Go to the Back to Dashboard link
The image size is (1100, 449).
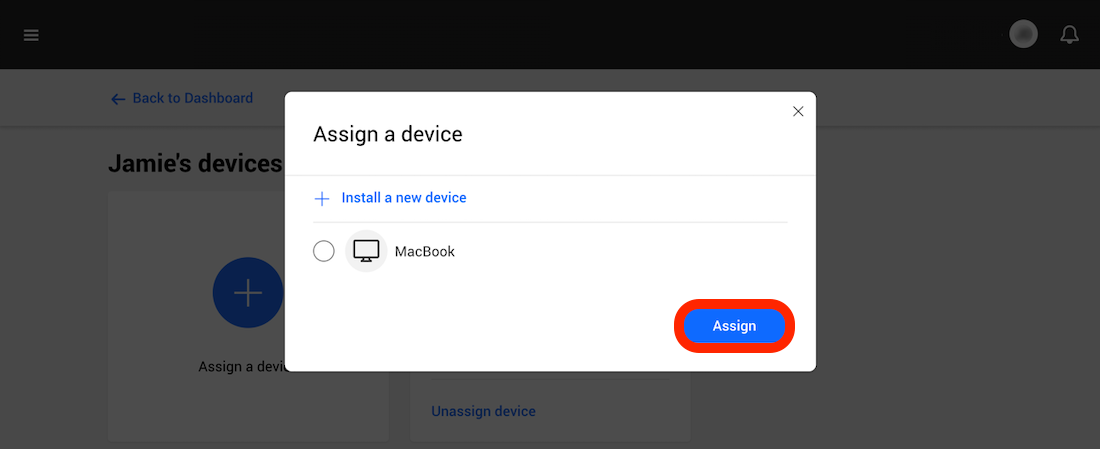192,98
